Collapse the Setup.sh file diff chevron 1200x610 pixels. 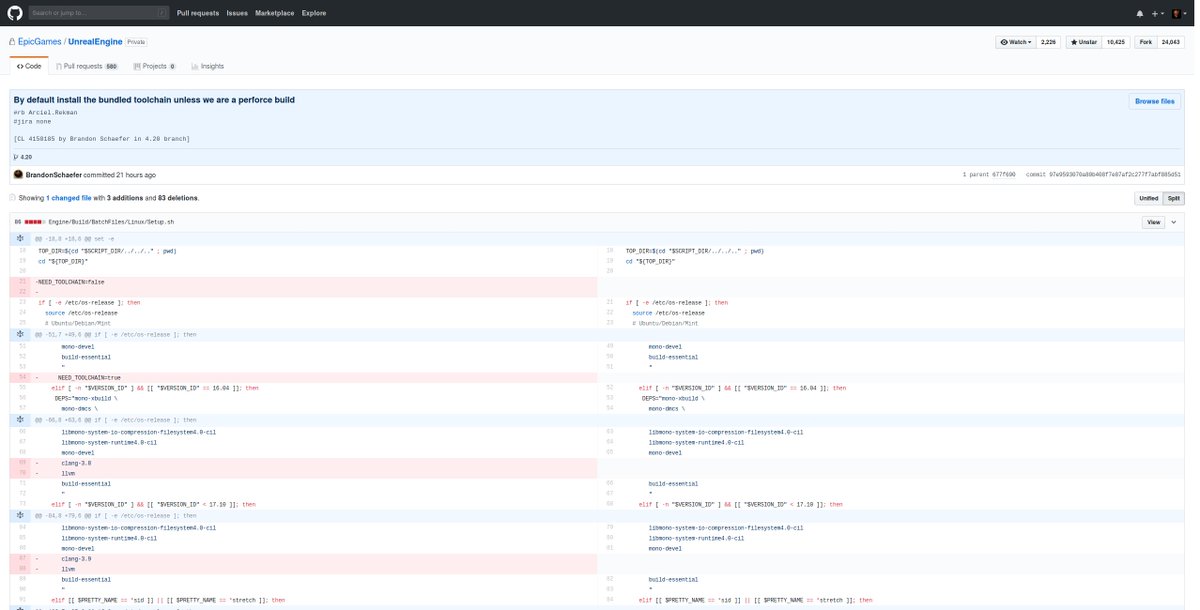tap(1174, 222)
